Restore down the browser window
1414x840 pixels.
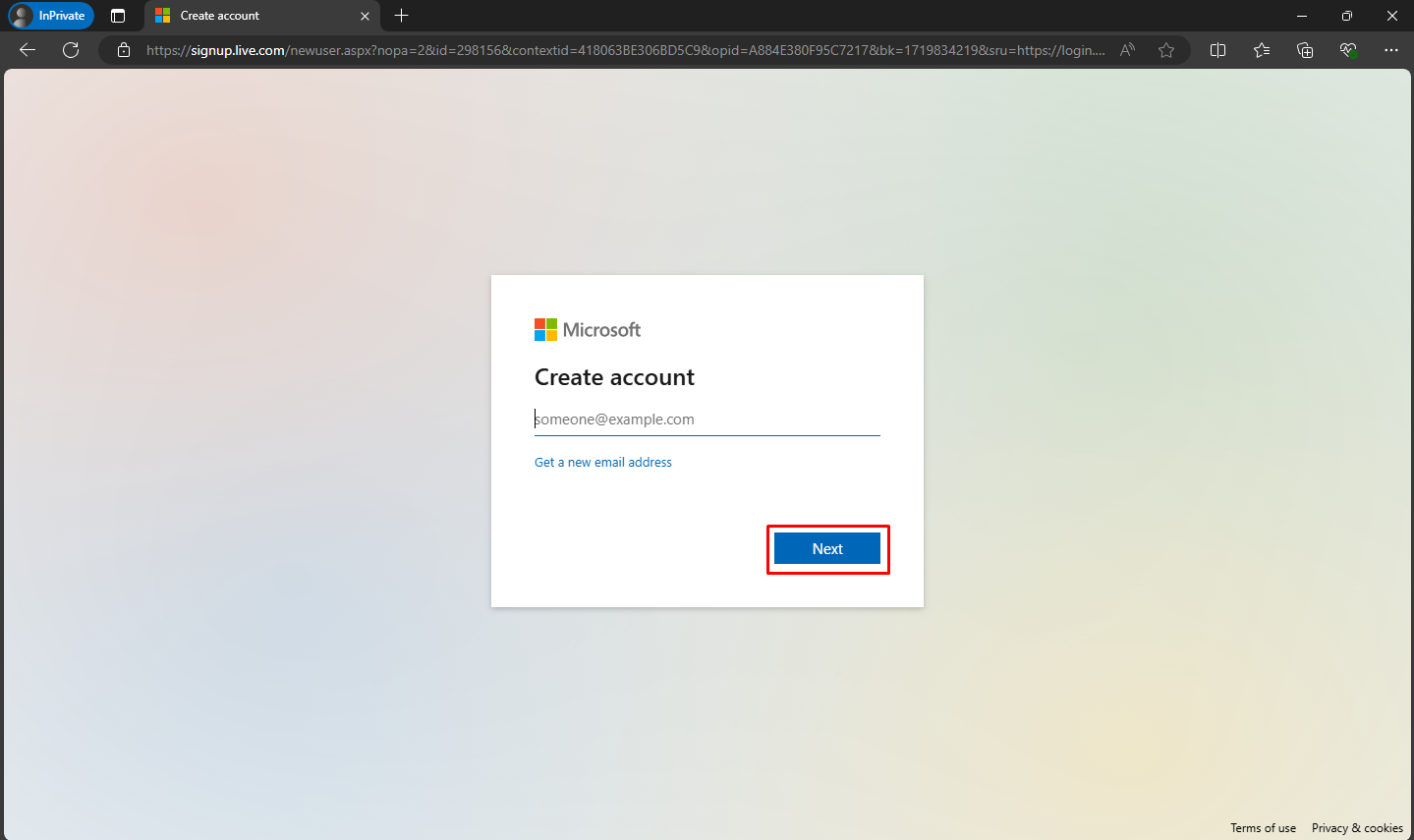point(1347,16)
